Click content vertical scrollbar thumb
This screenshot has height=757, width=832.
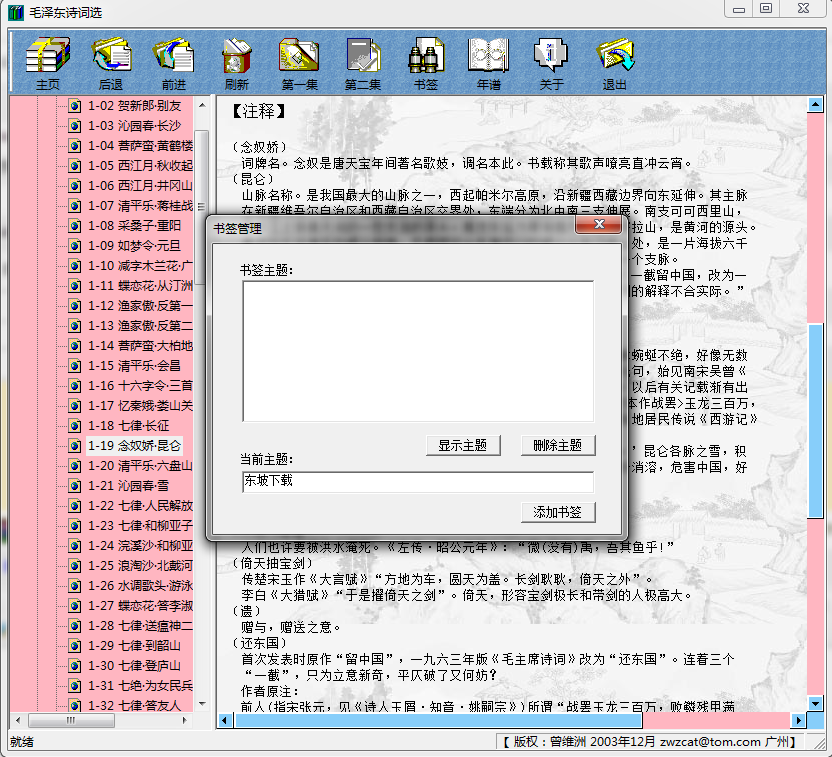point(816,421)
